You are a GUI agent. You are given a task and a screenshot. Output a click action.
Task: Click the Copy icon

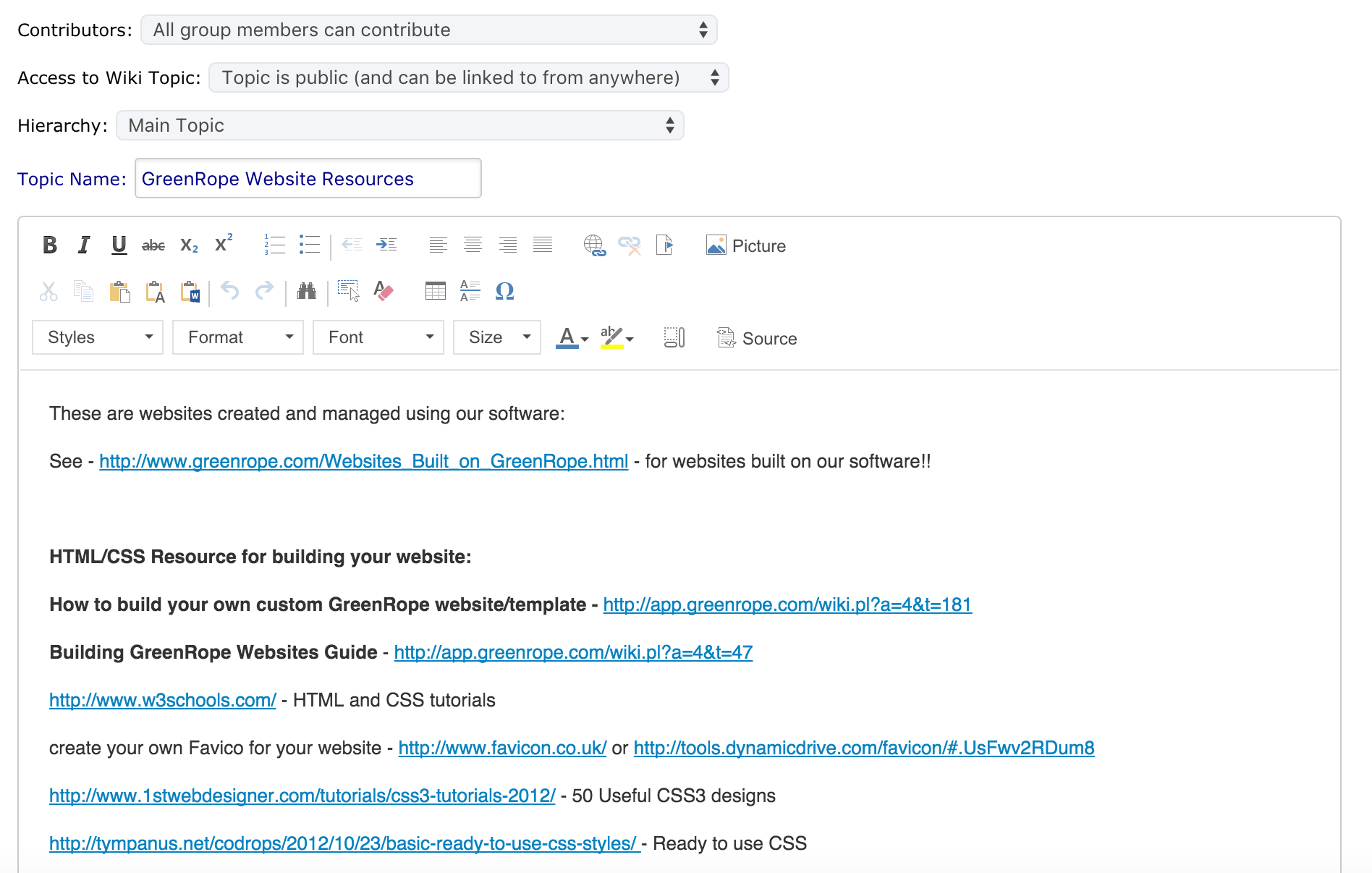click(x=84, y=291)
